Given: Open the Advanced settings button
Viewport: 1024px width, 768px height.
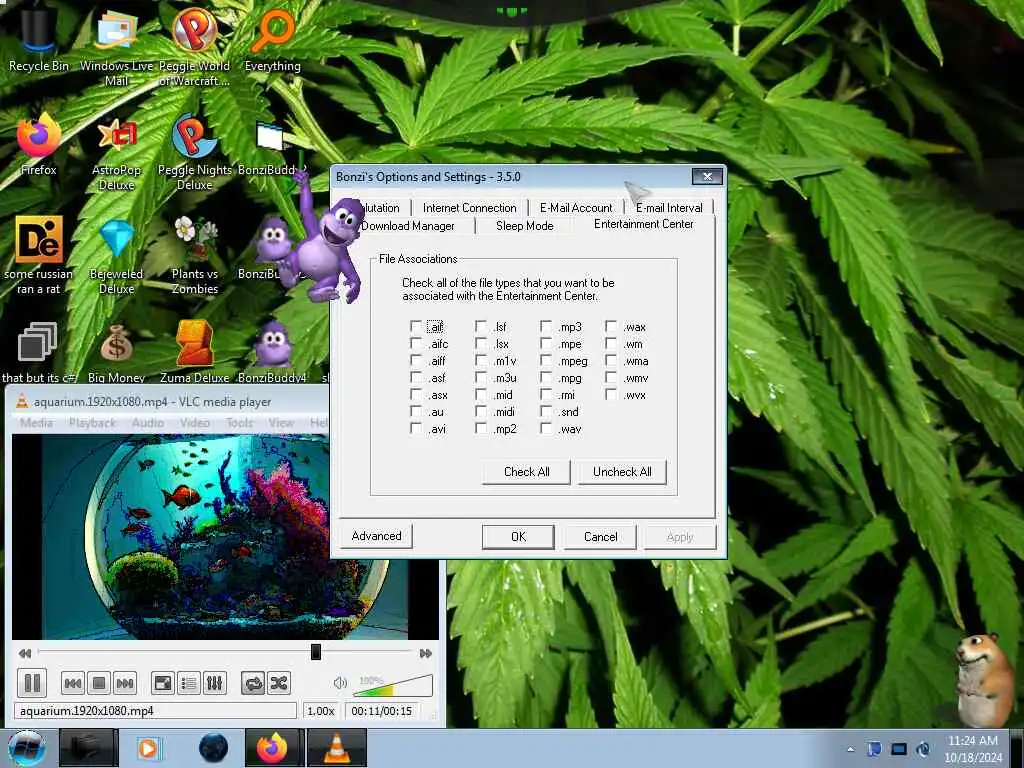Looking at the screenshot, I should click(376, 536).
